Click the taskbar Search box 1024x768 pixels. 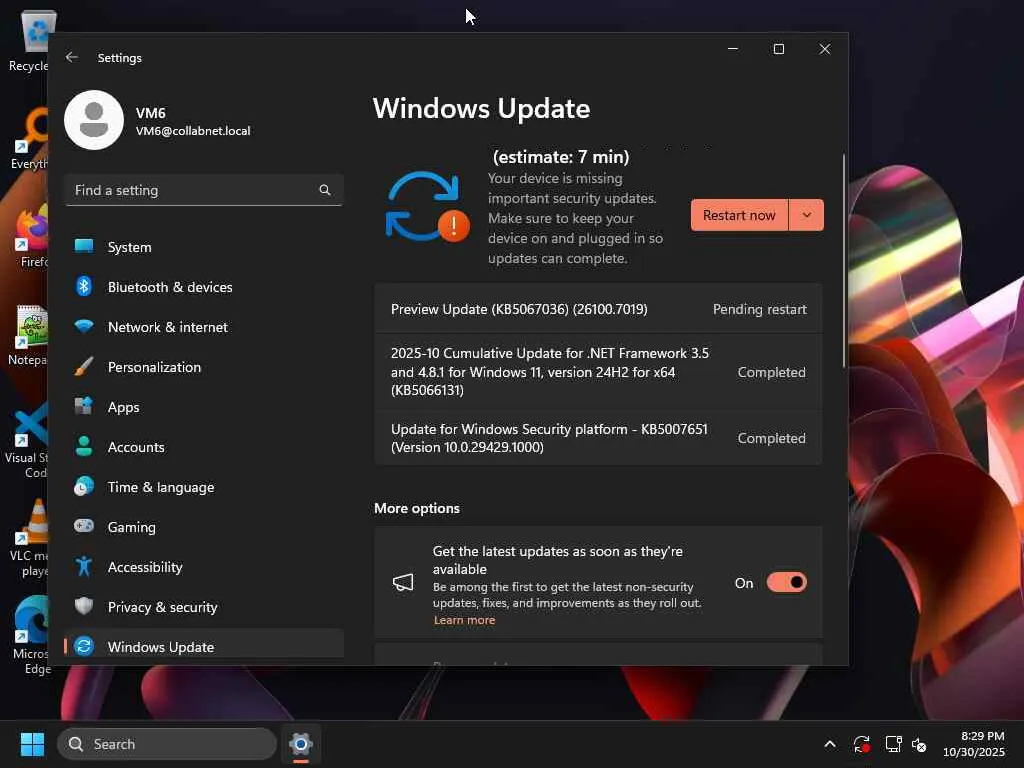point(167,744)
